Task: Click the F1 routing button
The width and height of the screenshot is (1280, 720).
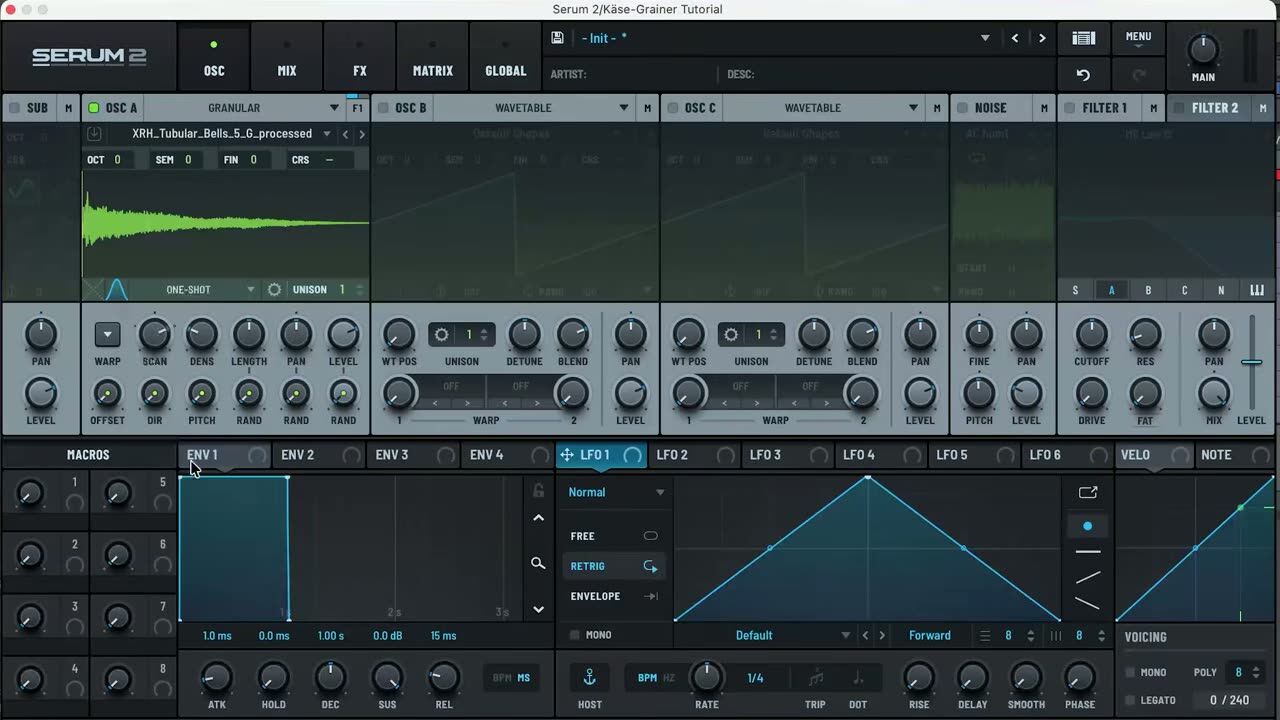Action: click(x=358, y=108)
